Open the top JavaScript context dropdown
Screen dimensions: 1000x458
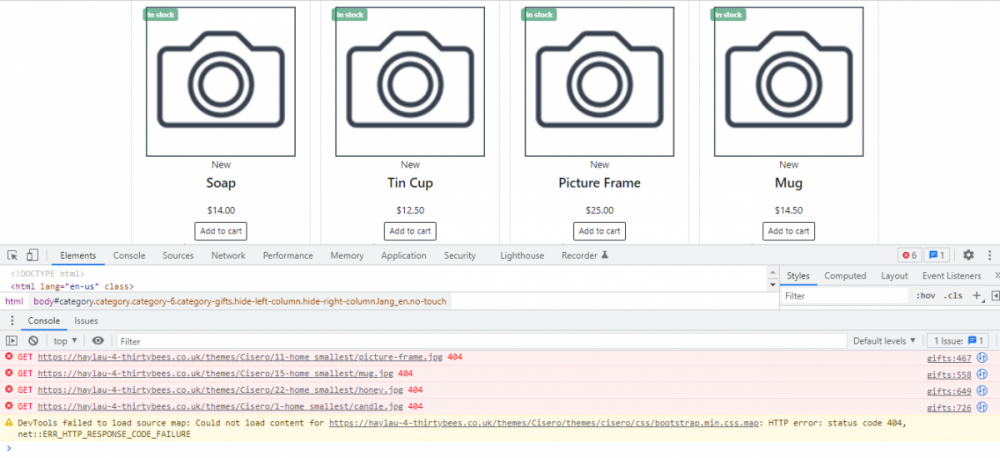coord(66,341)
